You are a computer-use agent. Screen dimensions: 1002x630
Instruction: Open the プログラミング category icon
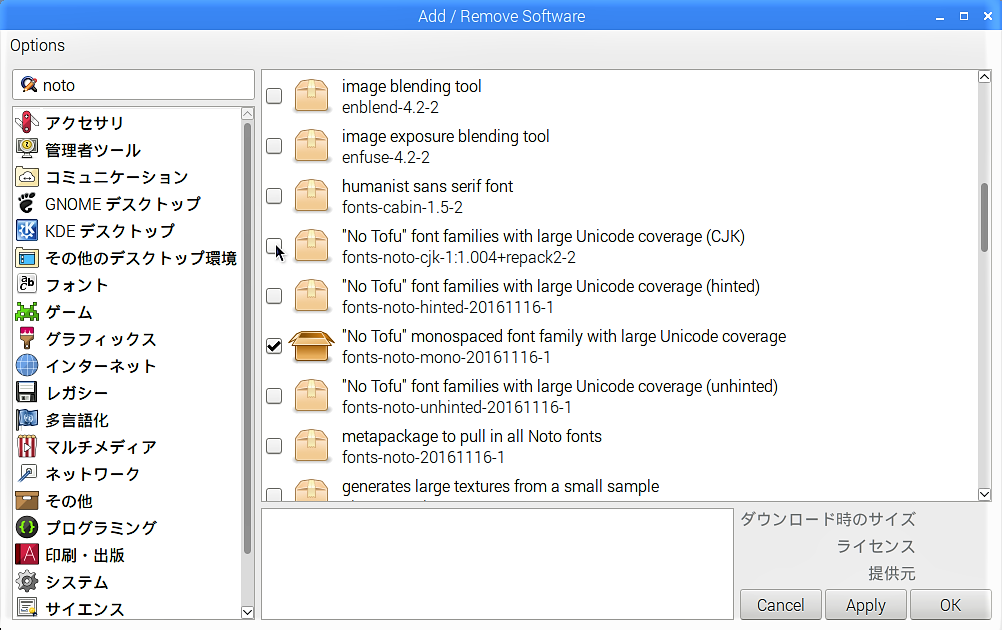tap(27, 528)
